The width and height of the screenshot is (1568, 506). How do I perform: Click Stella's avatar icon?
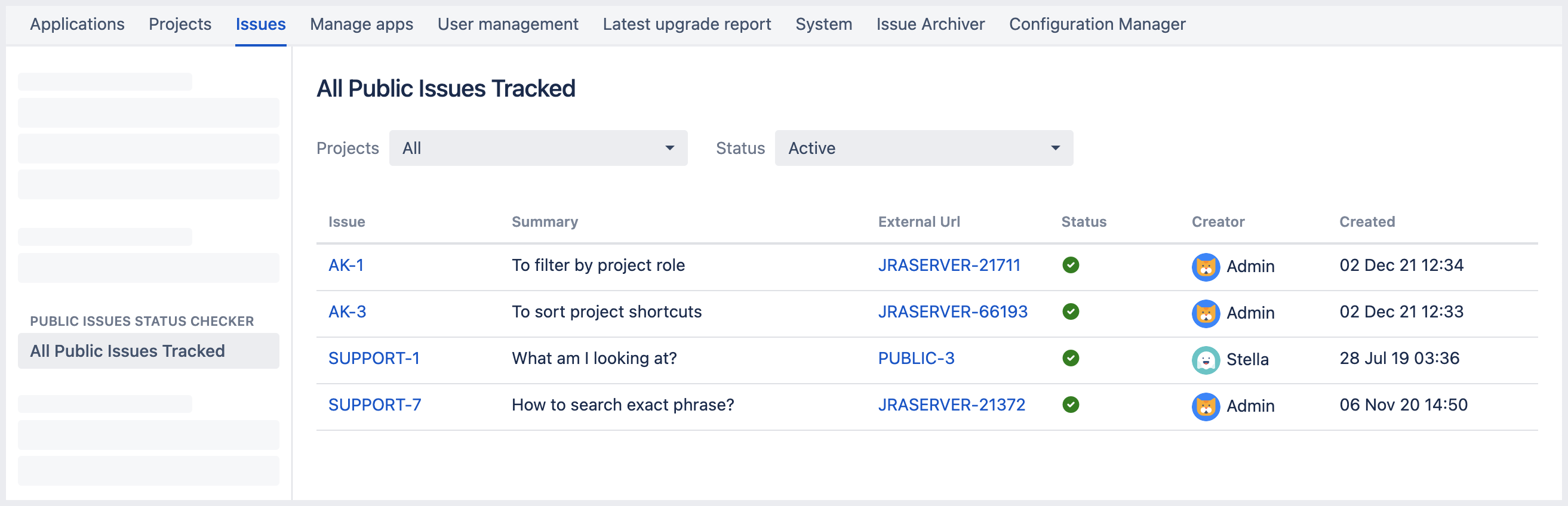pyautogui.click(x=1204, y=360)
